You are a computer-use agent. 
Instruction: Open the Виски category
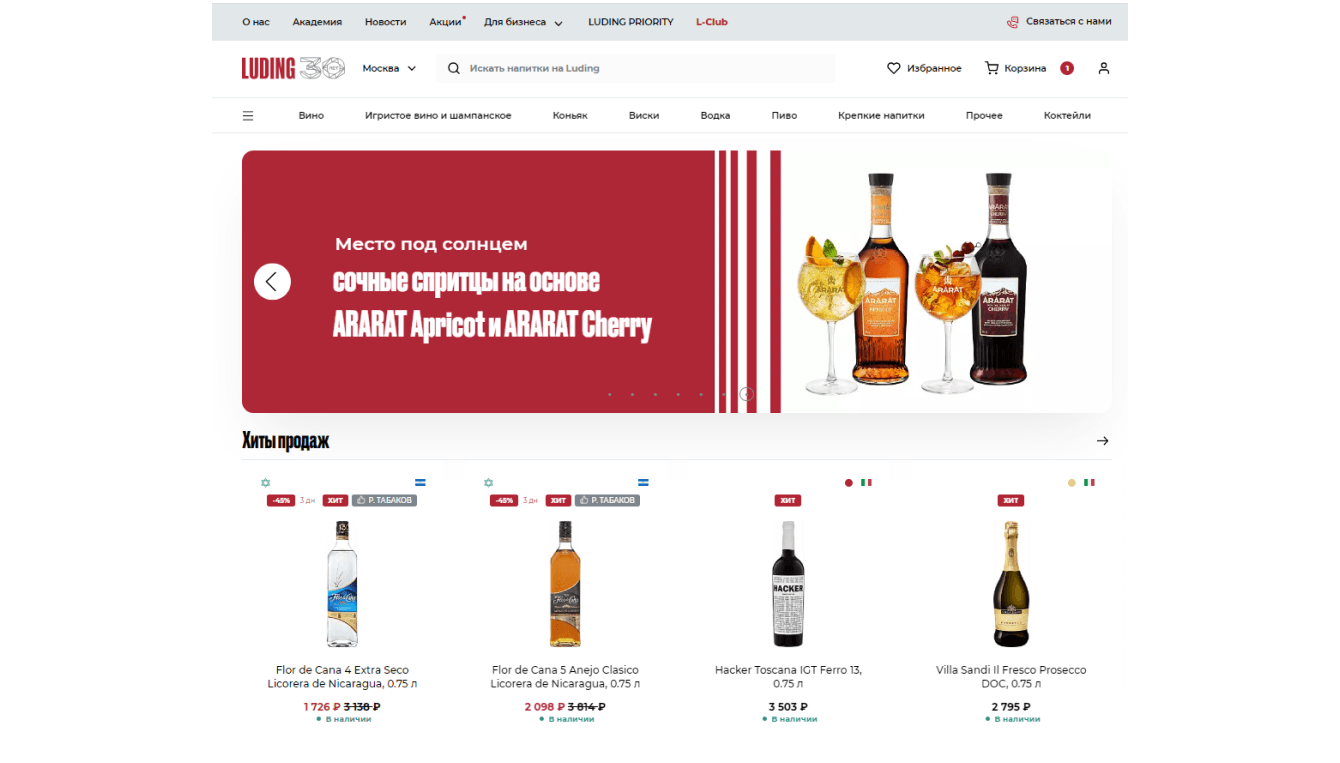tap(644, 115)
